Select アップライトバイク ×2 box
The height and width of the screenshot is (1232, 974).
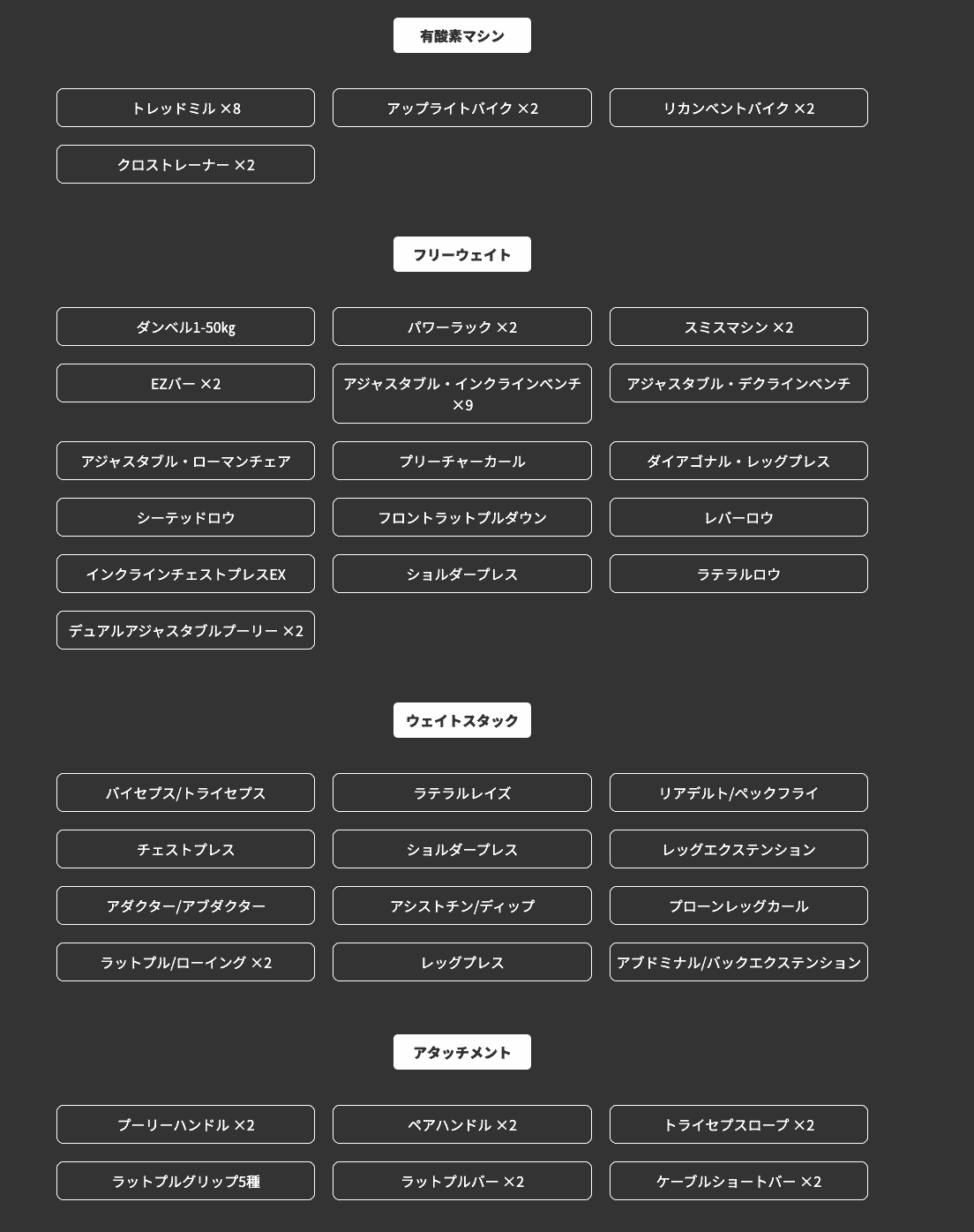461,108
